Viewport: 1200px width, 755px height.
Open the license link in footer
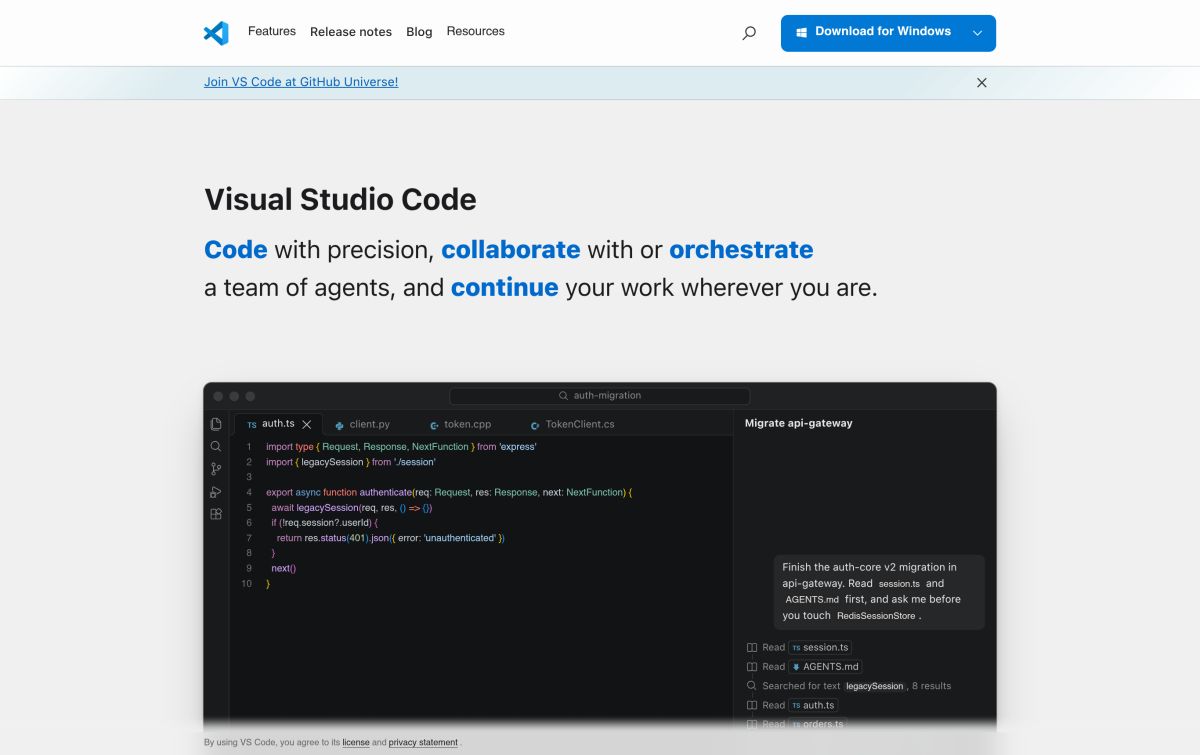(356, 743)
